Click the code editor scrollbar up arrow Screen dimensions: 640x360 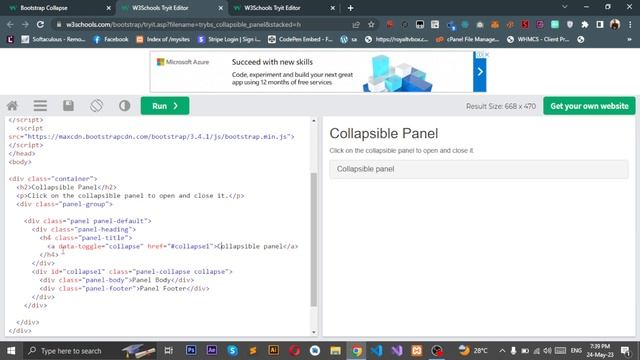point(313,121)
